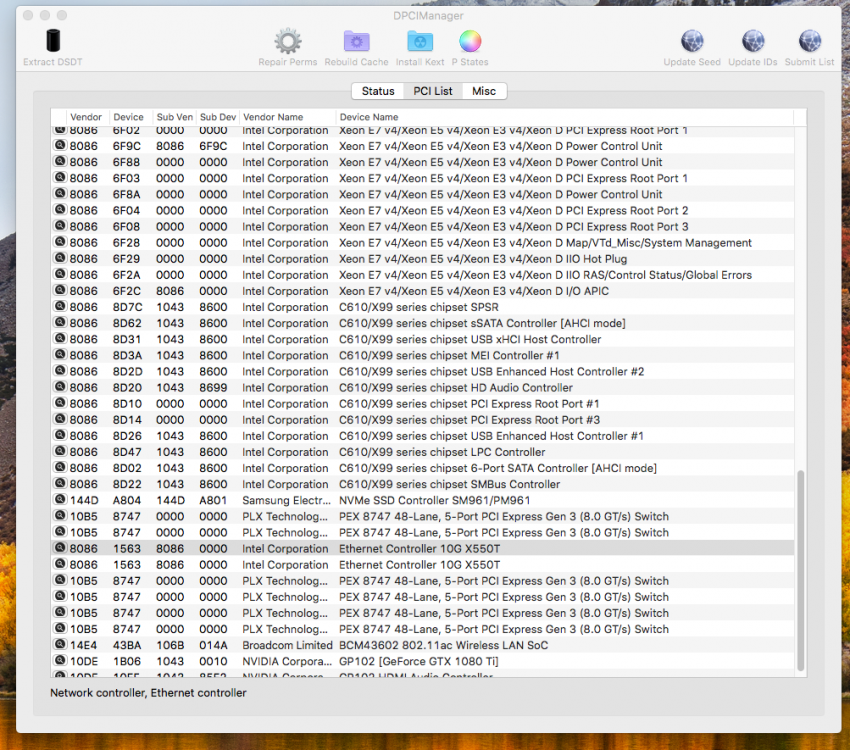Click 'Network controller, Ethernet controller' status text
The height and width of the screenshot is (750, 850).
(x=148, y=693)
